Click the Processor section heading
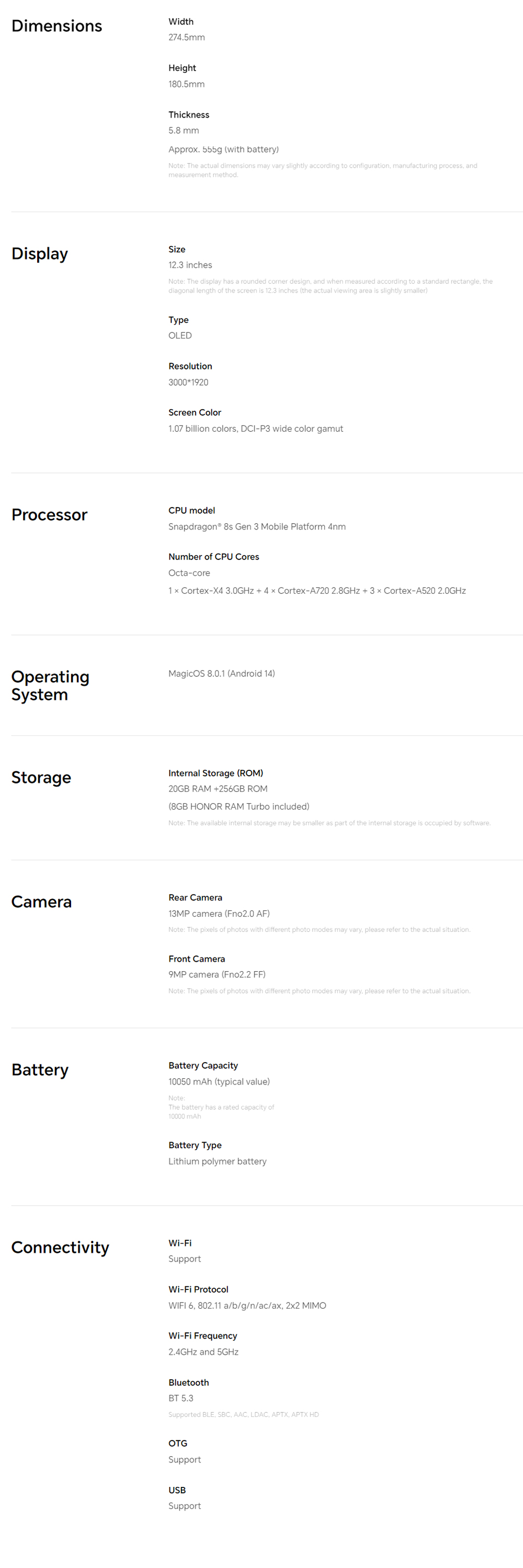Screen dimensions: 523x1568 [x=49, y=515]
